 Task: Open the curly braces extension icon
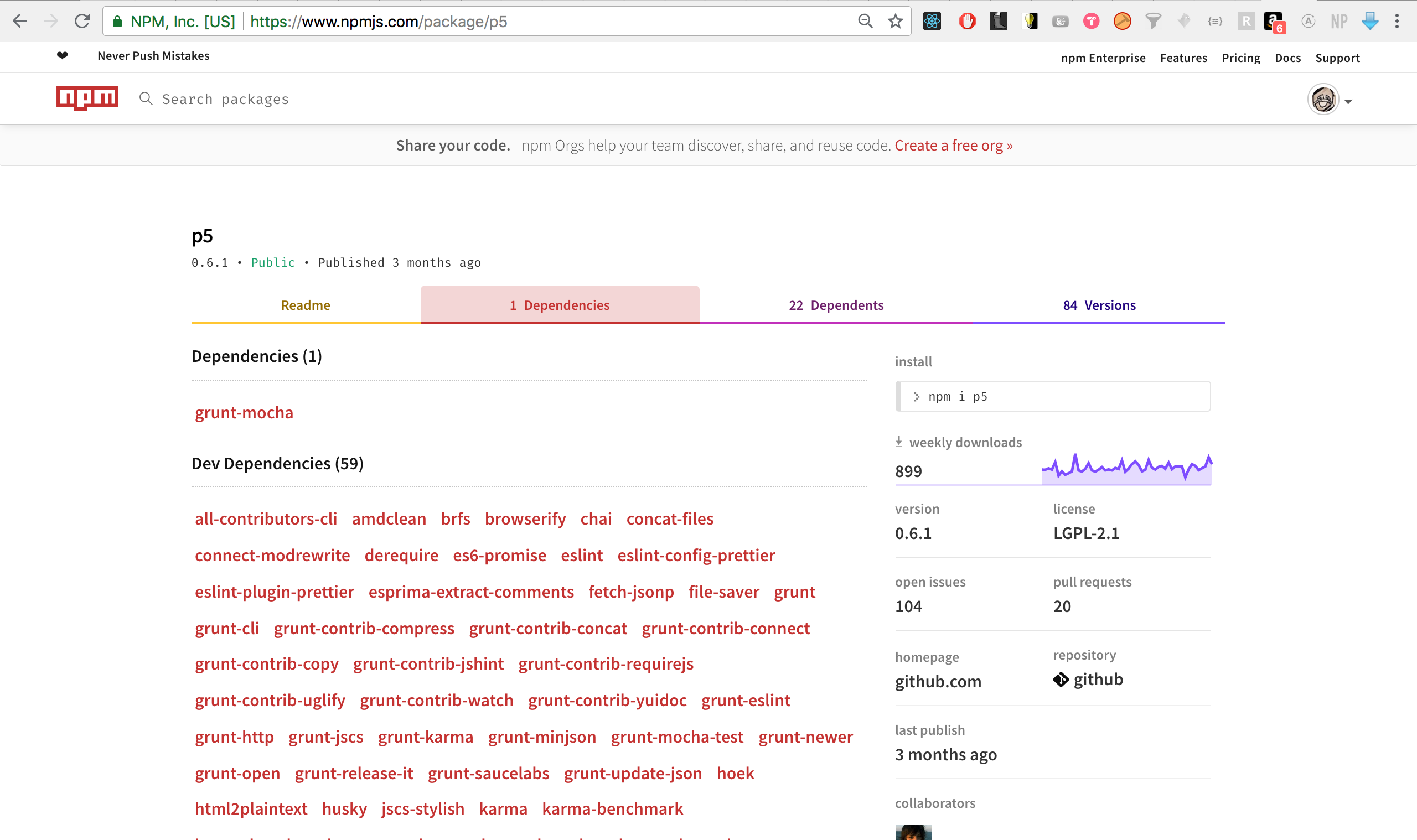[1215, 22]
